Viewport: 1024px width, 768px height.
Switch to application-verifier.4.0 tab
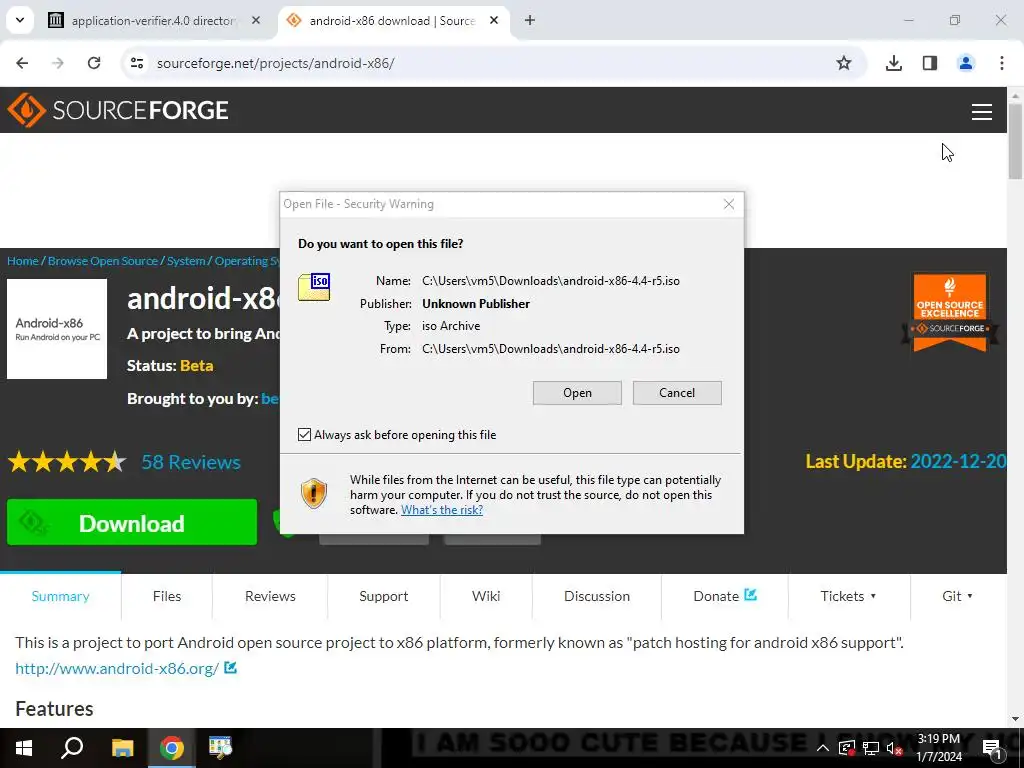coord(155,21)
